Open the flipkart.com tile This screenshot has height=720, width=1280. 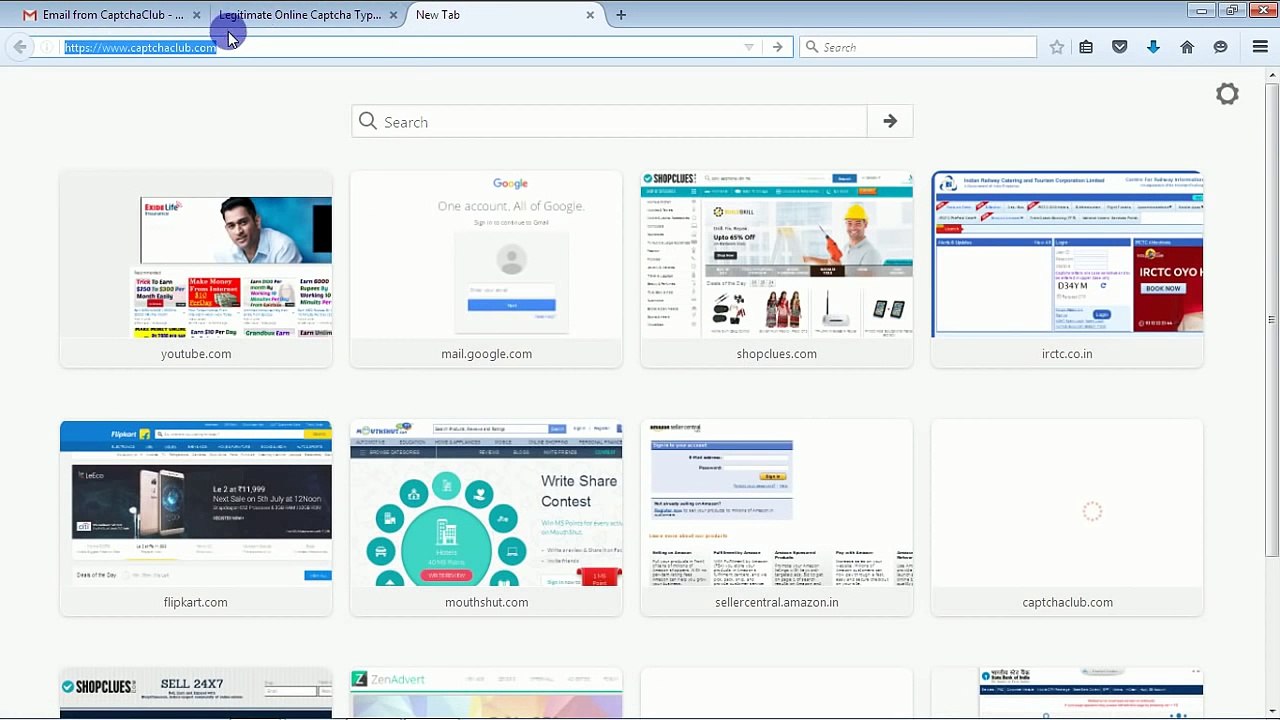(196, 518)
